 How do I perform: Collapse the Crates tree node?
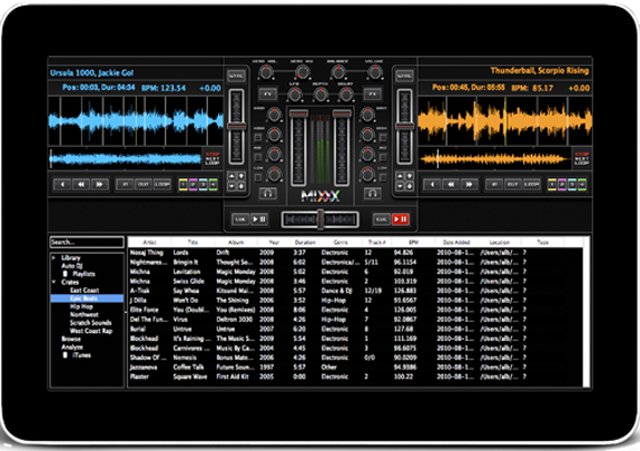[54, 284]
